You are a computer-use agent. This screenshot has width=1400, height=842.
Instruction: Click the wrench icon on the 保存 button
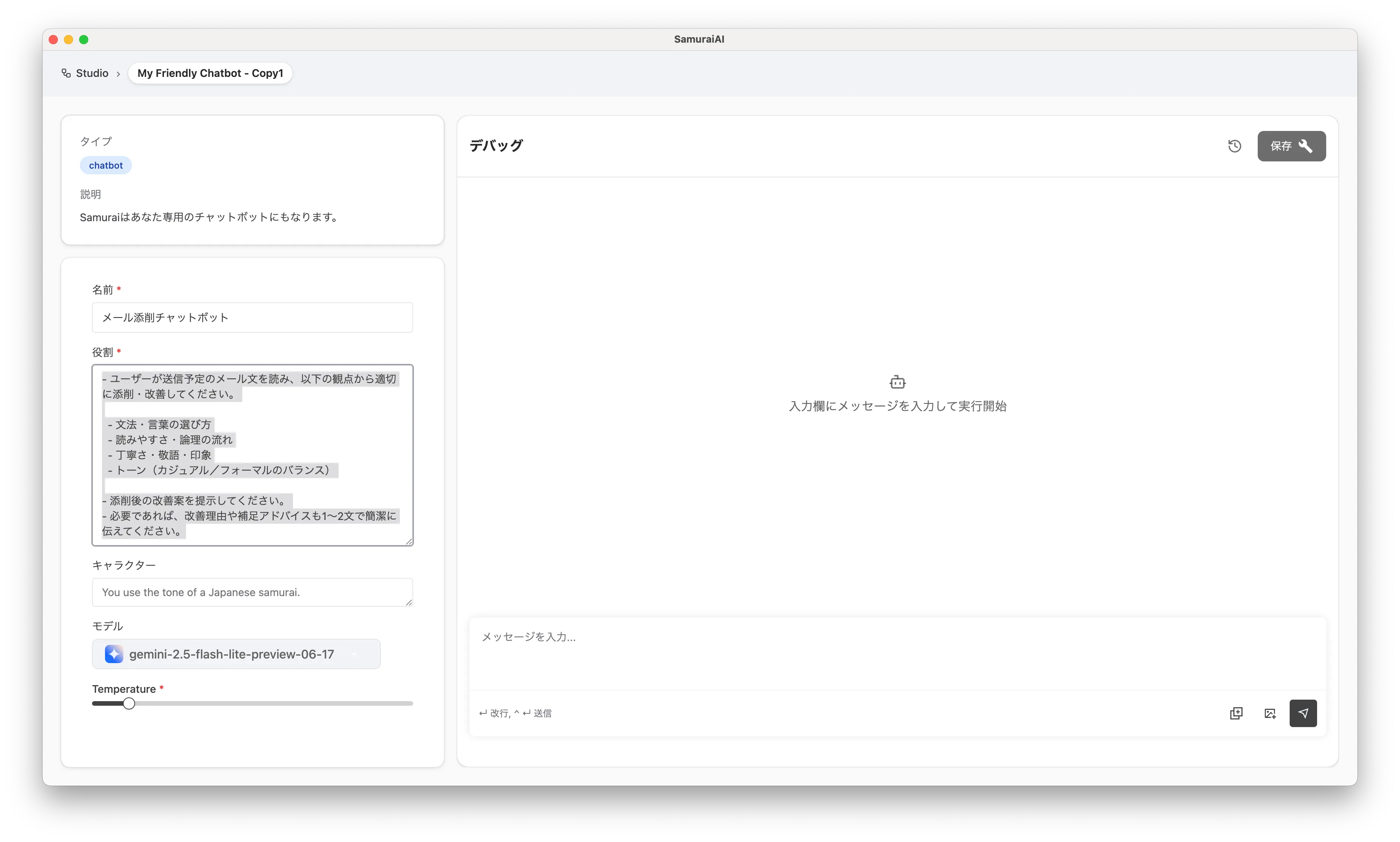coord(1306,146)
